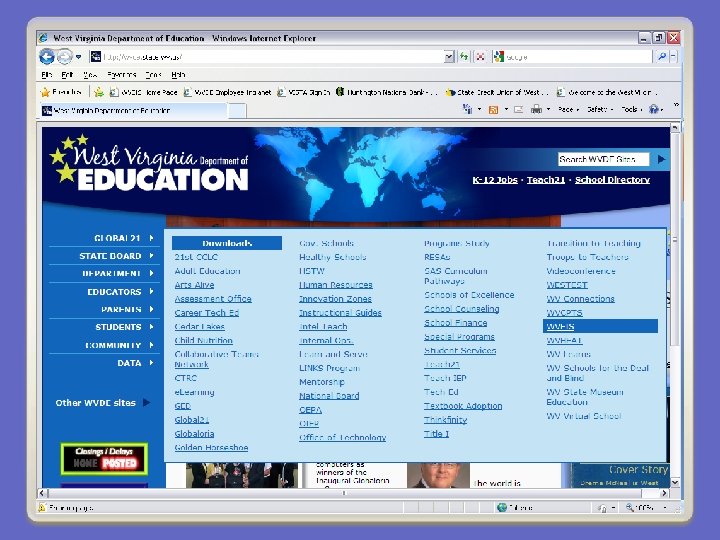Click the site search go arrow
This screenshot has width=720, height=540.
661,159
